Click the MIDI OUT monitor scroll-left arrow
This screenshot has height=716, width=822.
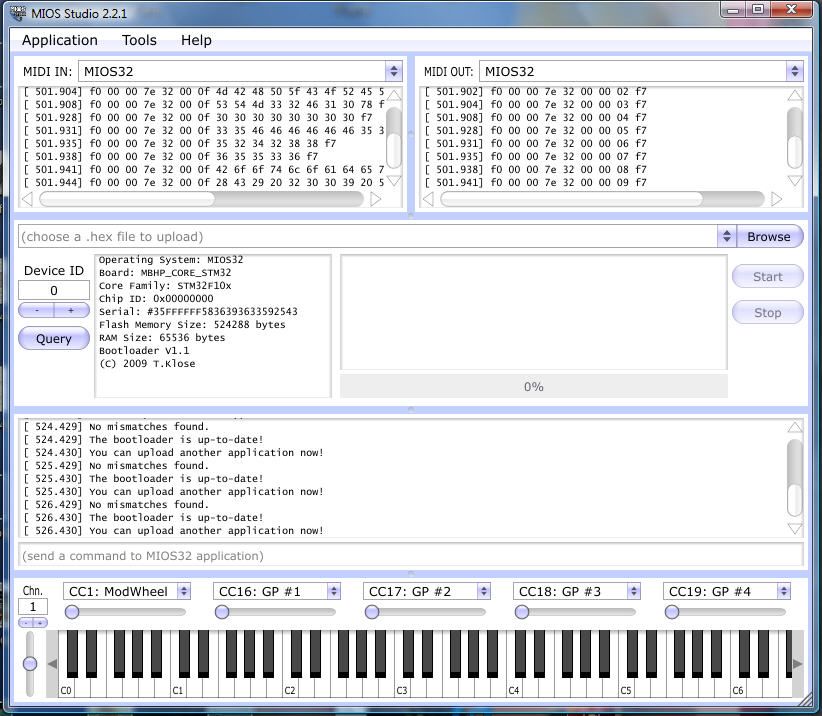428,199
